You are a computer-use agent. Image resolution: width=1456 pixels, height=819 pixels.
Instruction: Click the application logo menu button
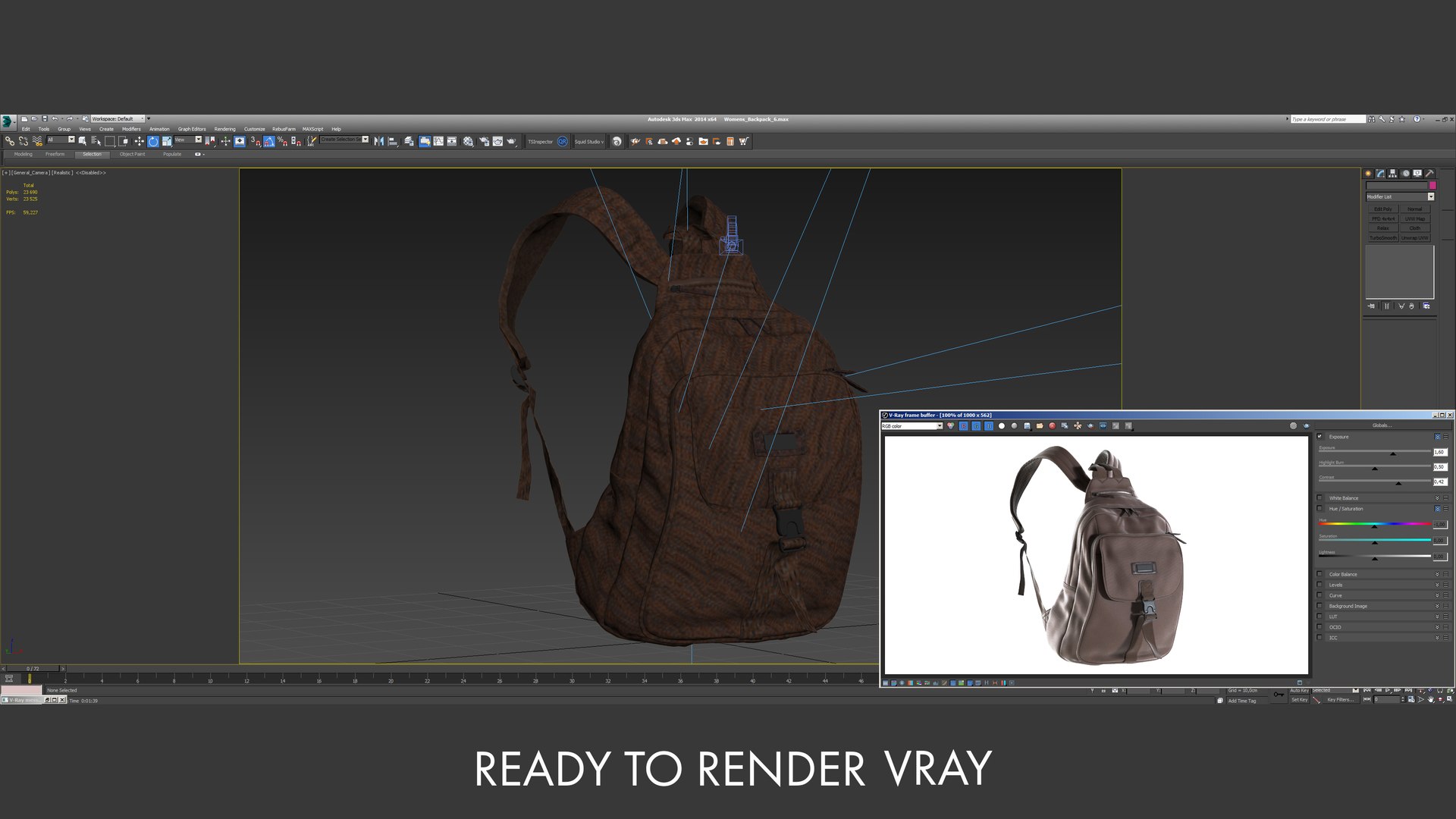tap(8, 121)
